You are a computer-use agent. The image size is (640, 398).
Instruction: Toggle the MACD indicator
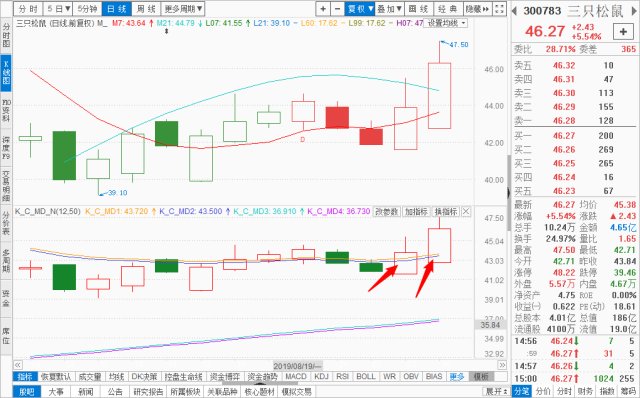(296, 376)
